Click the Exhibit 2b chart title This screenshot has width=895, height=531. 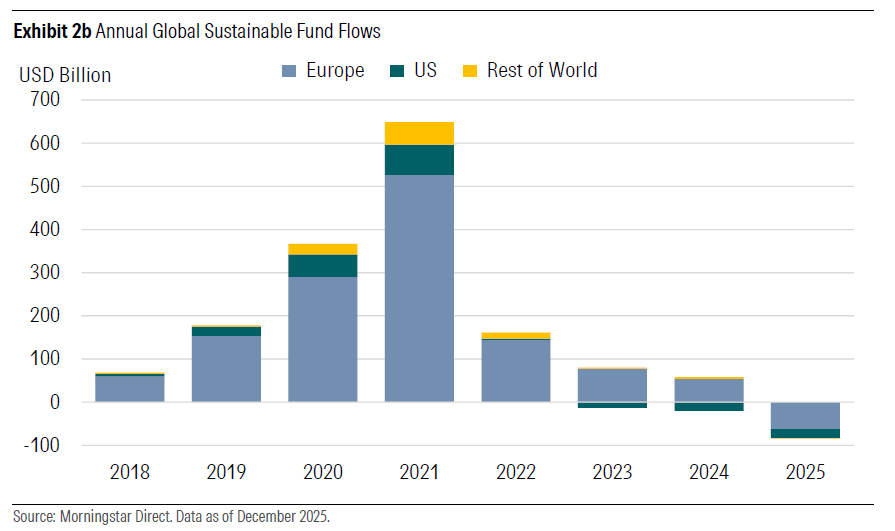pos(197,32)
